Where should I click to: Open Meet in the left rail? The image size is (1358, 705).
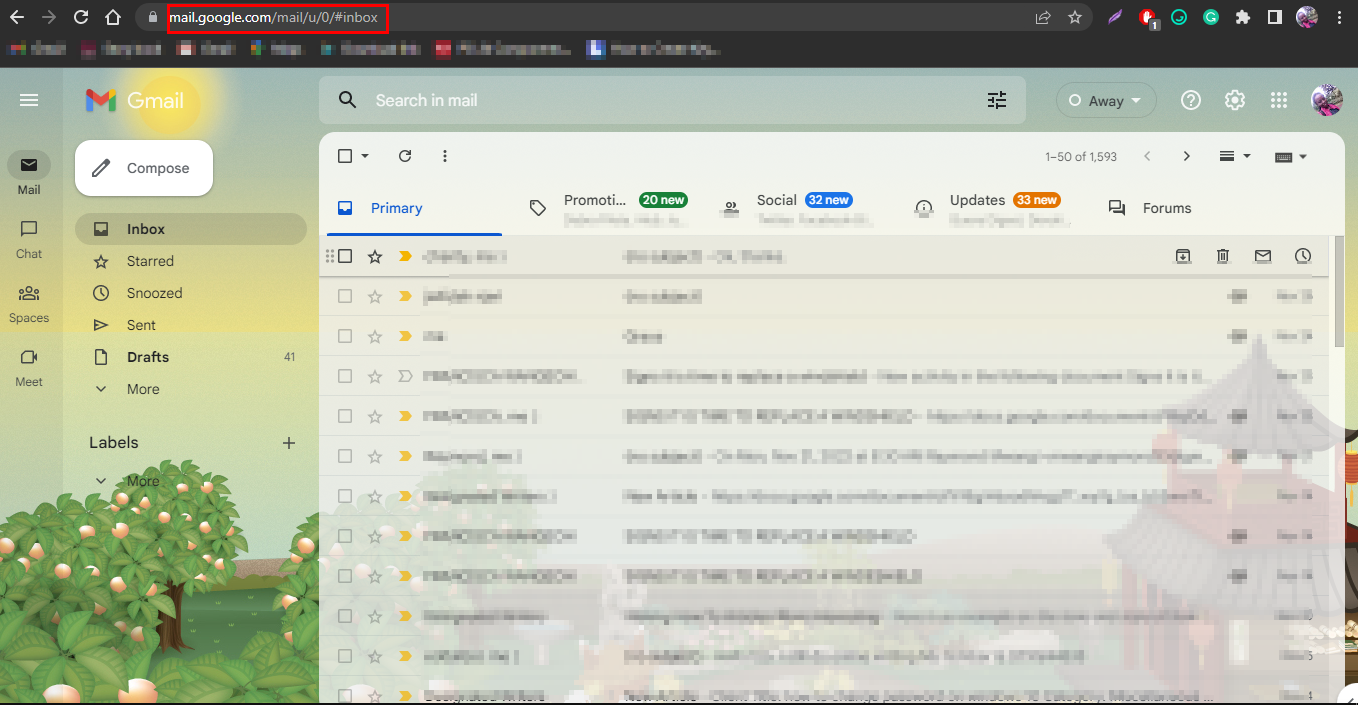pyautogui.click(x=29, y=368)
